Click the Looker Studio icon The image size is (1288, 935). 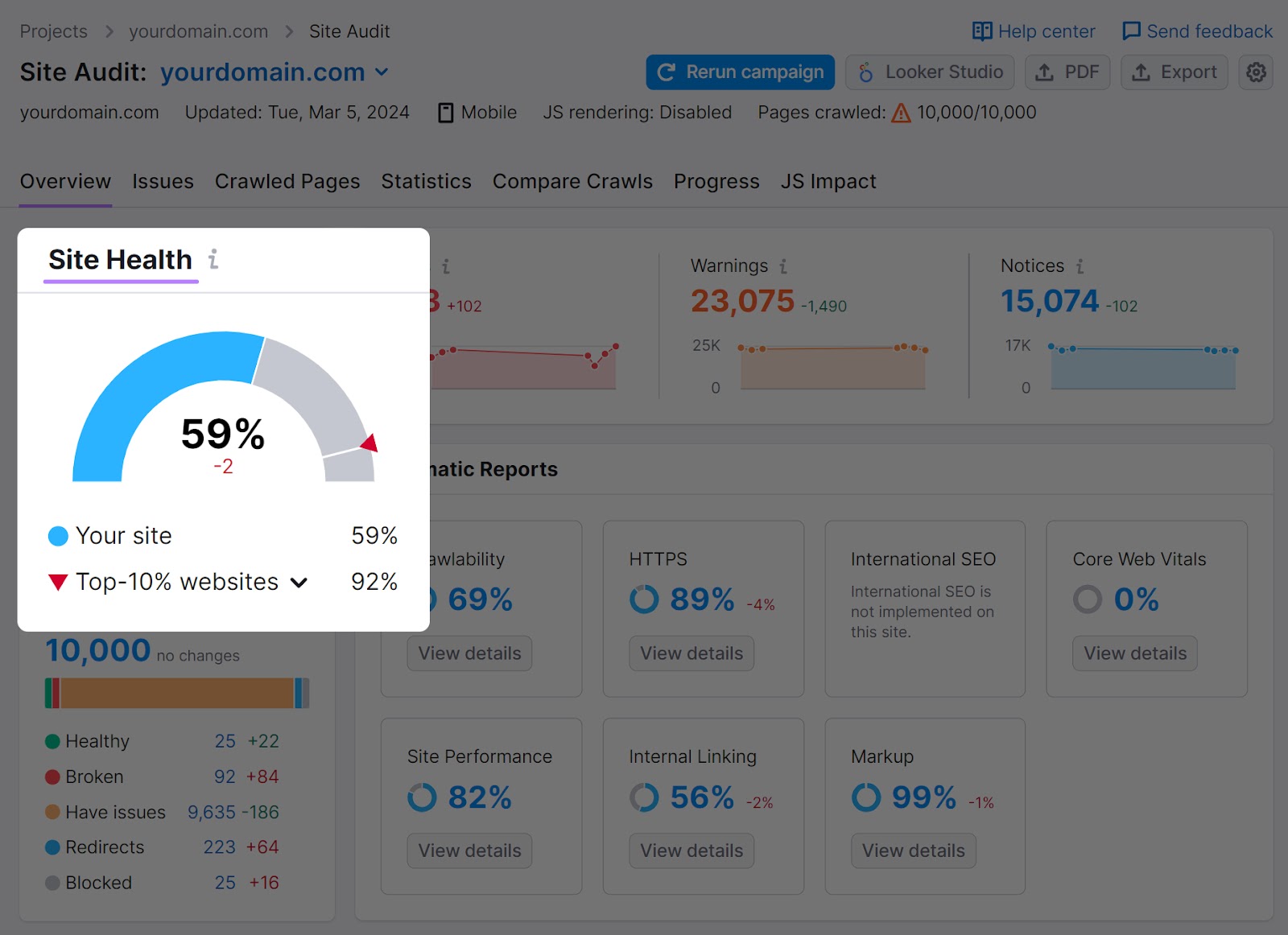pos(865,72)
